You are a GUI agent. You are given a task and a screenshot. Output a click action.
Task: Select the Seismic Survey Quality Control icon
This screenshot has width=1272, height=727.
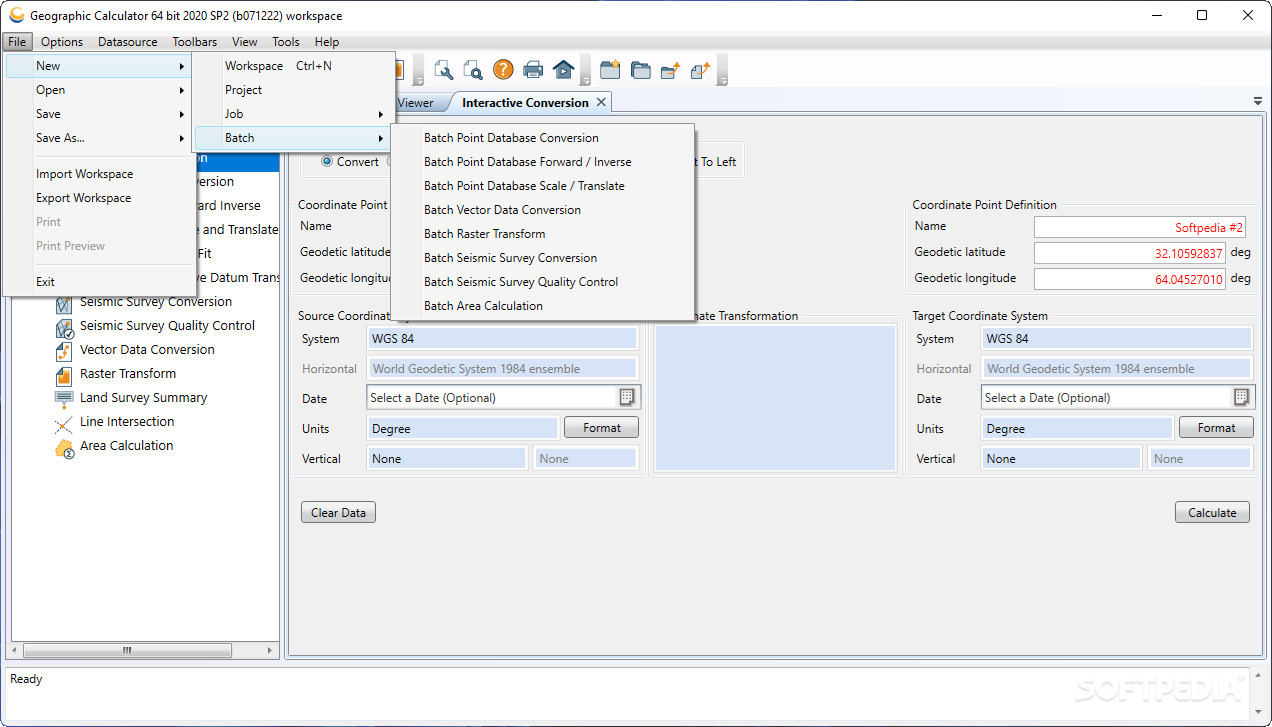(x=64, y=326)
